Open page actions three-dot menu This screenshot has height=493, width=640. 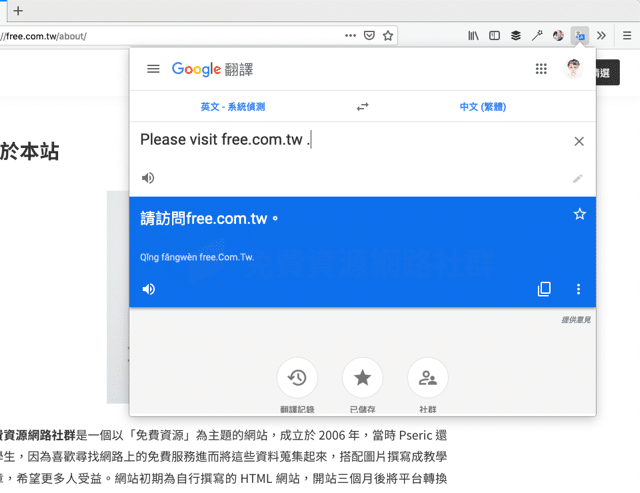[350, 36]
